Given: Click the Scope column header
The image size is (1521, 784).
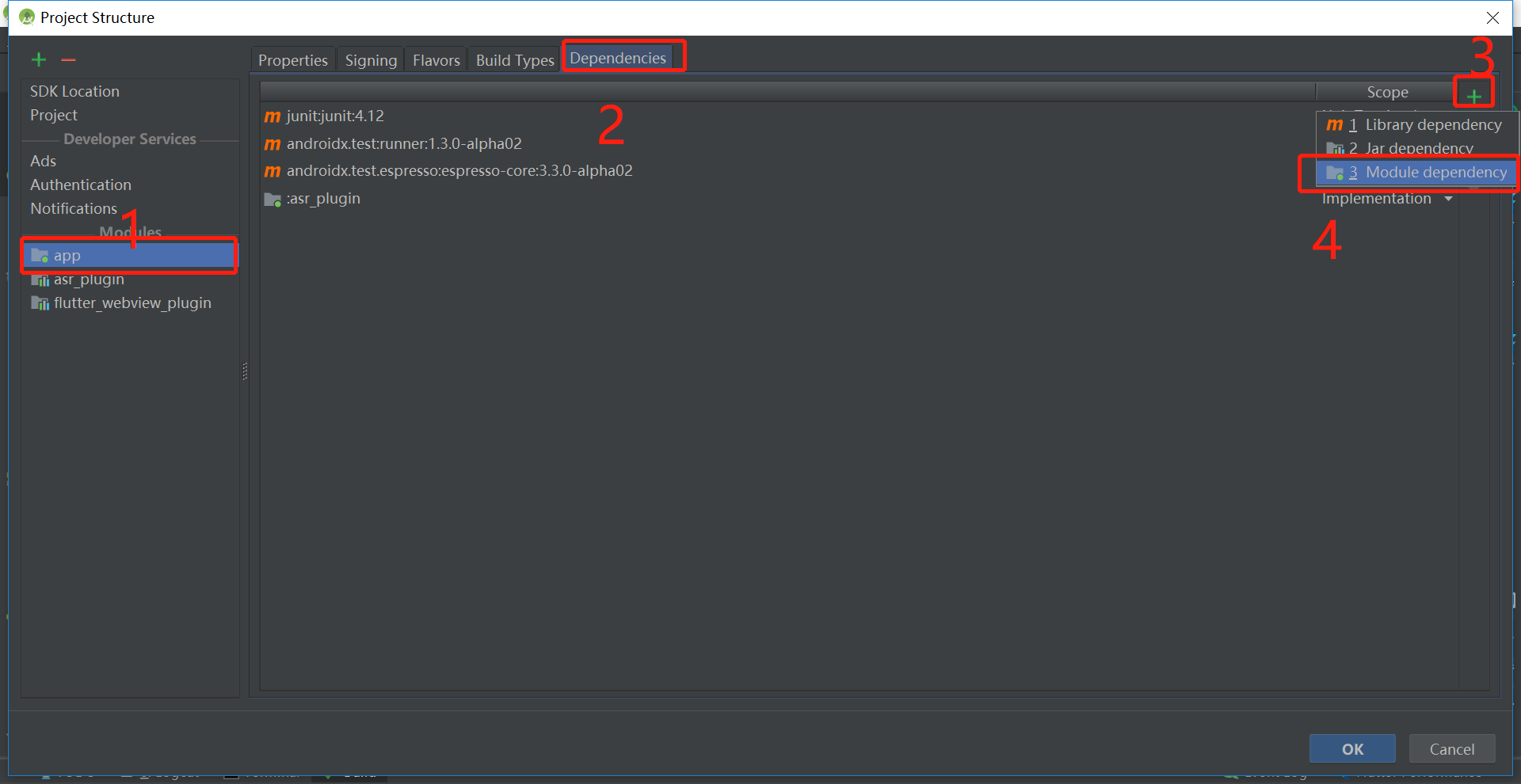Looking at the screenshot, I should [x=1387, y=92].
